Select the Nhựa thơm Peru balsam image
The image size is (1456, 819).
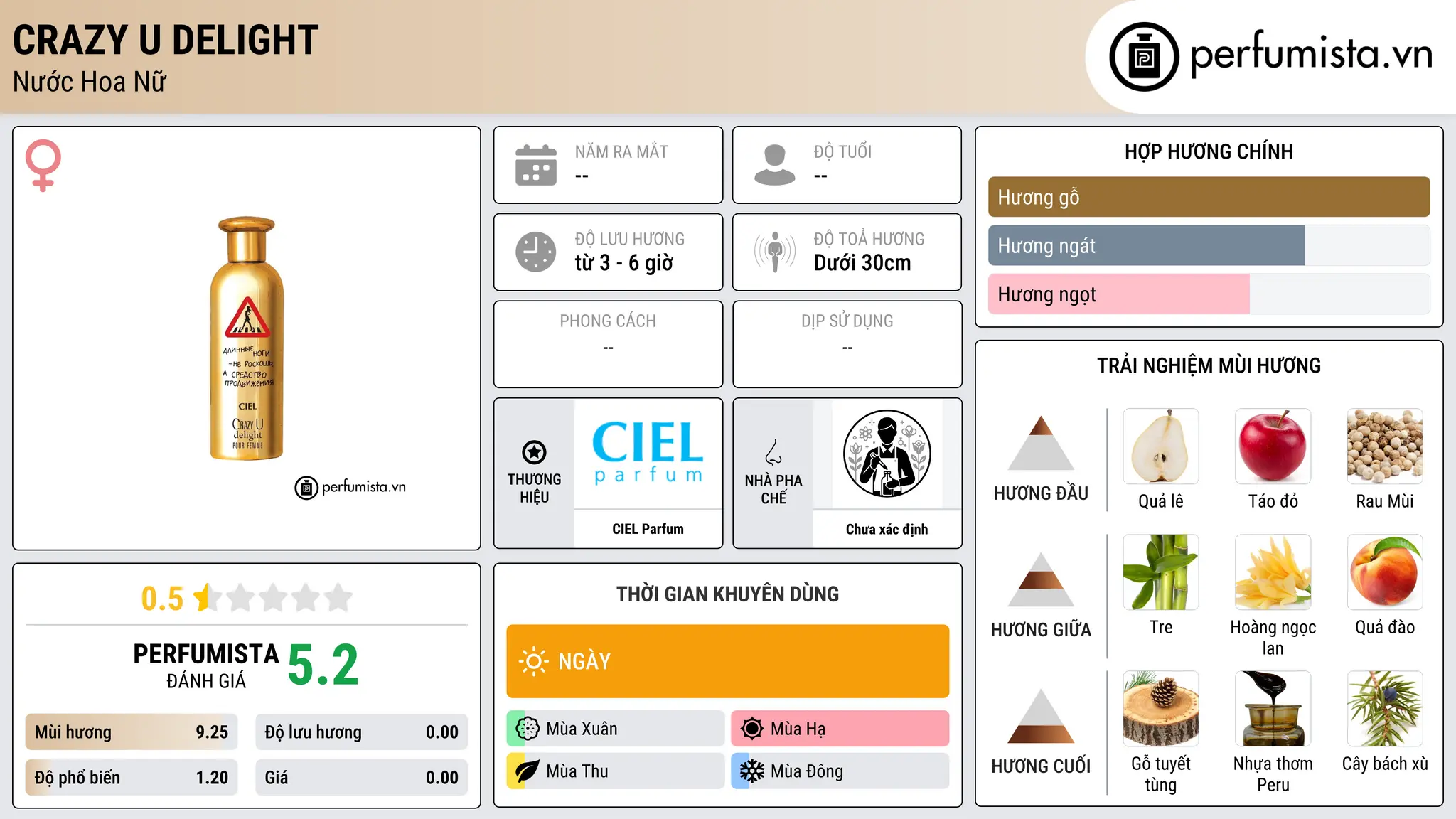(1273, 709)
